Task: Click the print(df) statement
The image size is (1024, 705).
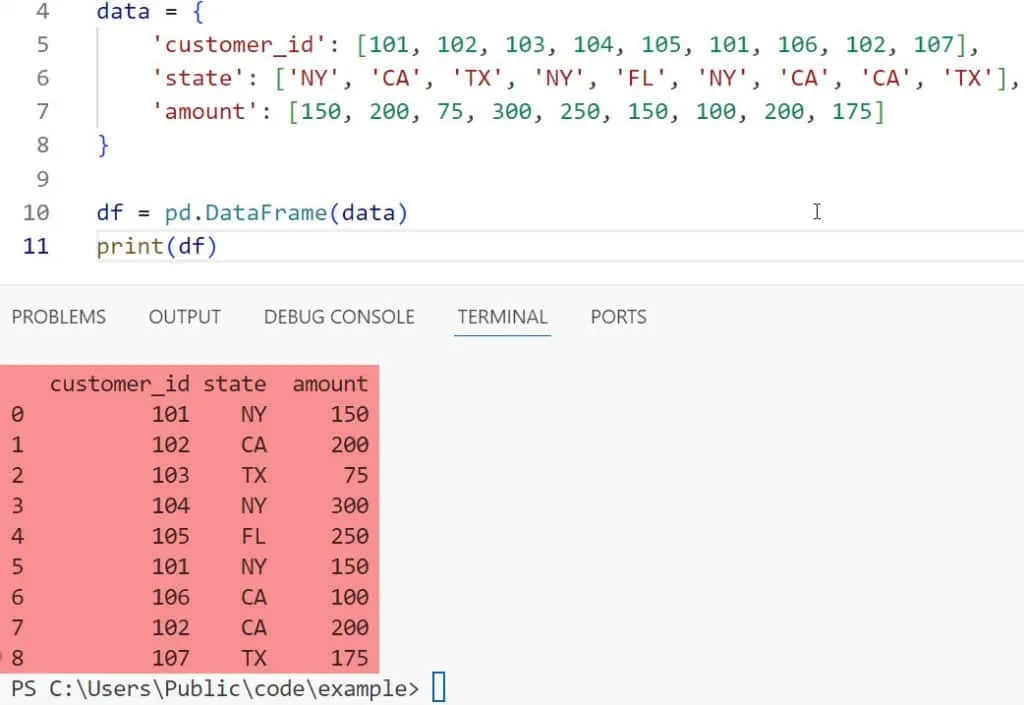Action: (156, 246)
